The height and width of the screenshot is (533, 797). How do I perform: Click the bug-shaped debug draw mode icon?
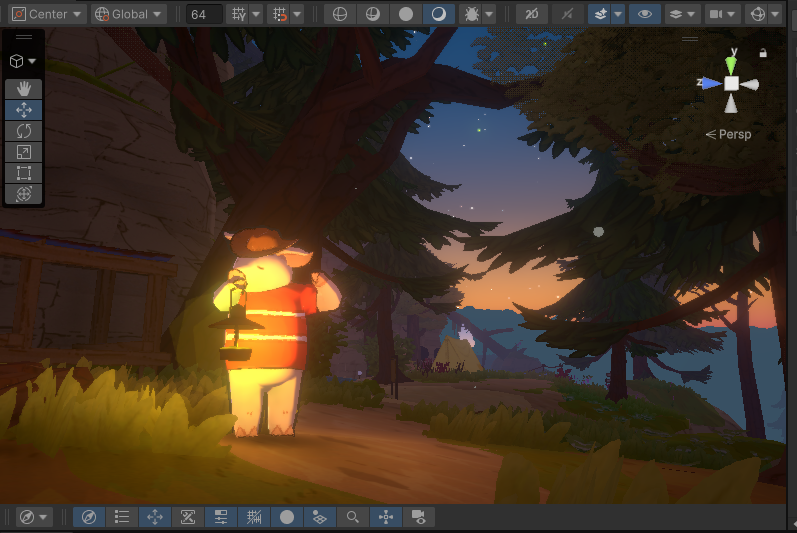[x=471, y=14]
